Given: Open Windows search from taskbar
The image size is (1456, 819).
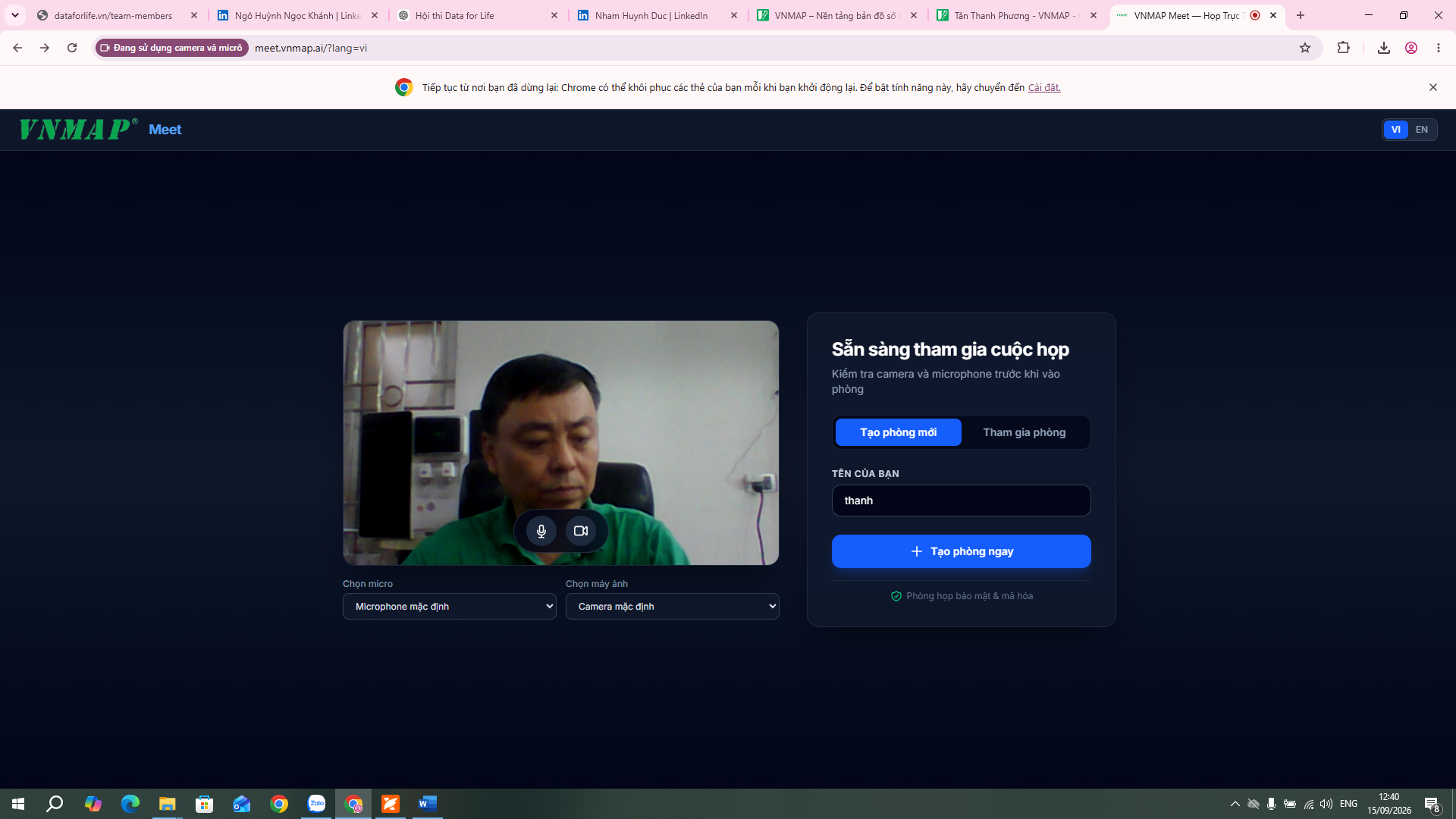Looking at the screenshot, I should coord(55,804).
